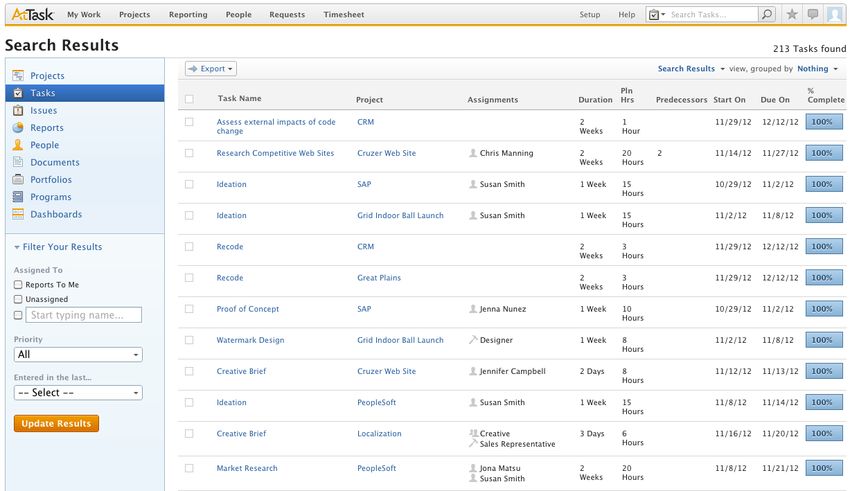Click role icon beside Sales Representative
Screen dimensions: 850x491
473,443
